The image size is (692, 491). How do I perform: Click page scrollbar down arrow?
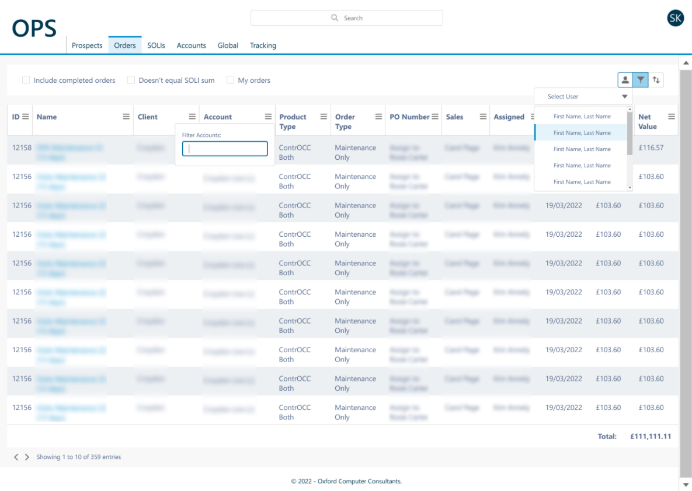(686, 485)
